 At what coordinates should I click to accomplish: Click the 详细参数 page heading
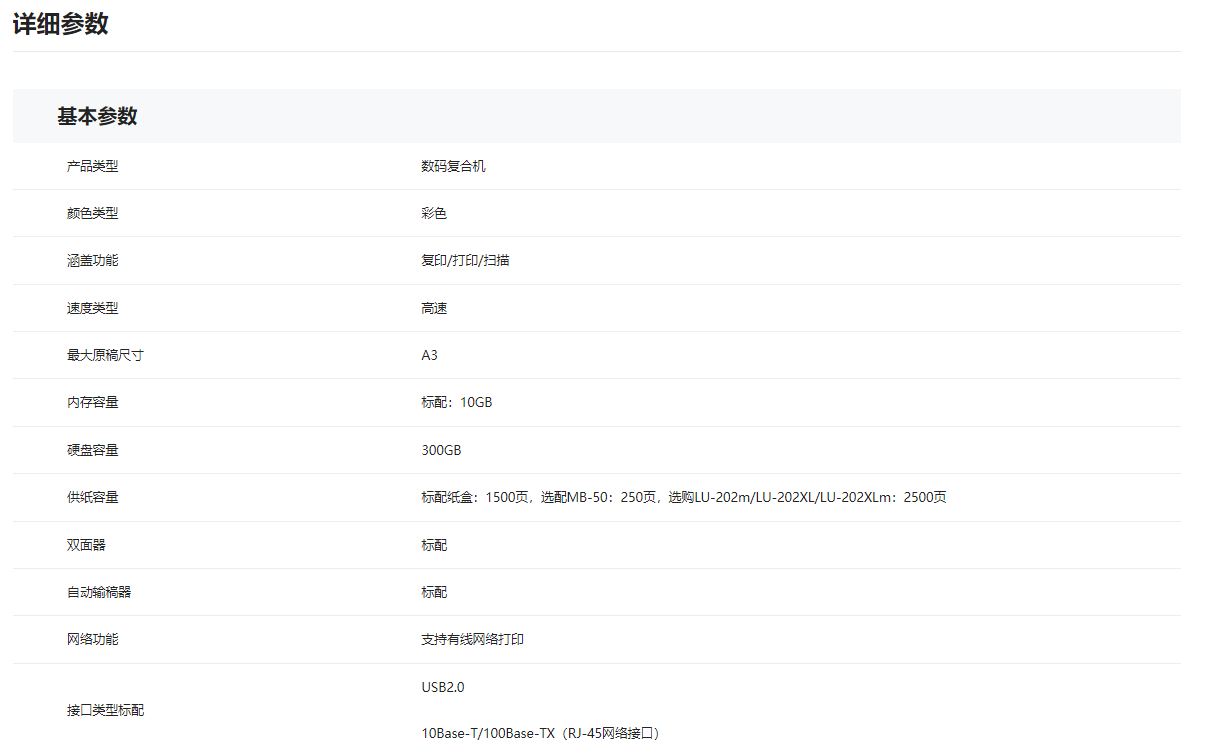61,25
